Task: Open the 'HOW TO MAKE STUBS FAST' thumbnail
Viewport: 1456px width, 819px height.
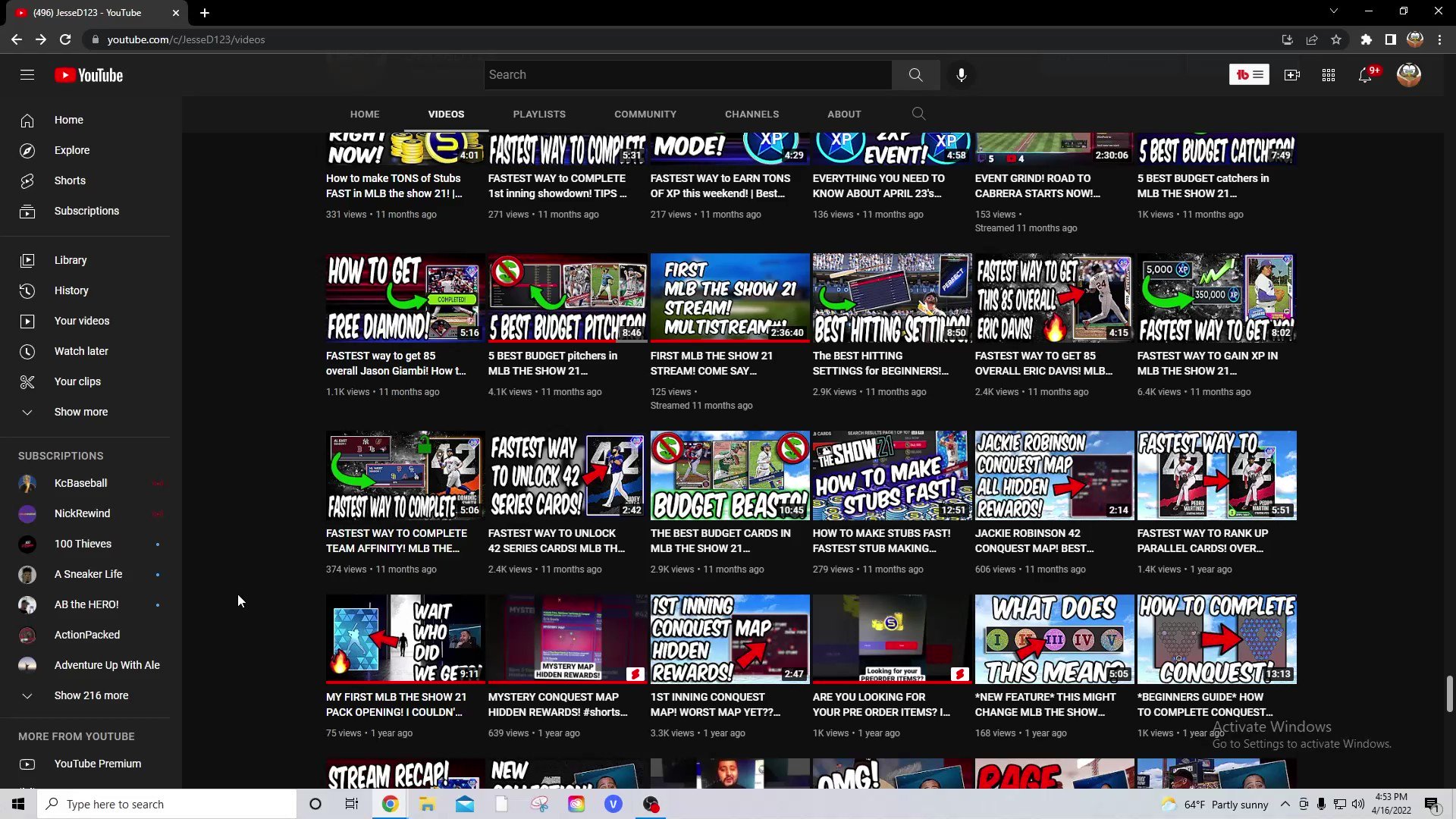Action: tap(892, 475)
